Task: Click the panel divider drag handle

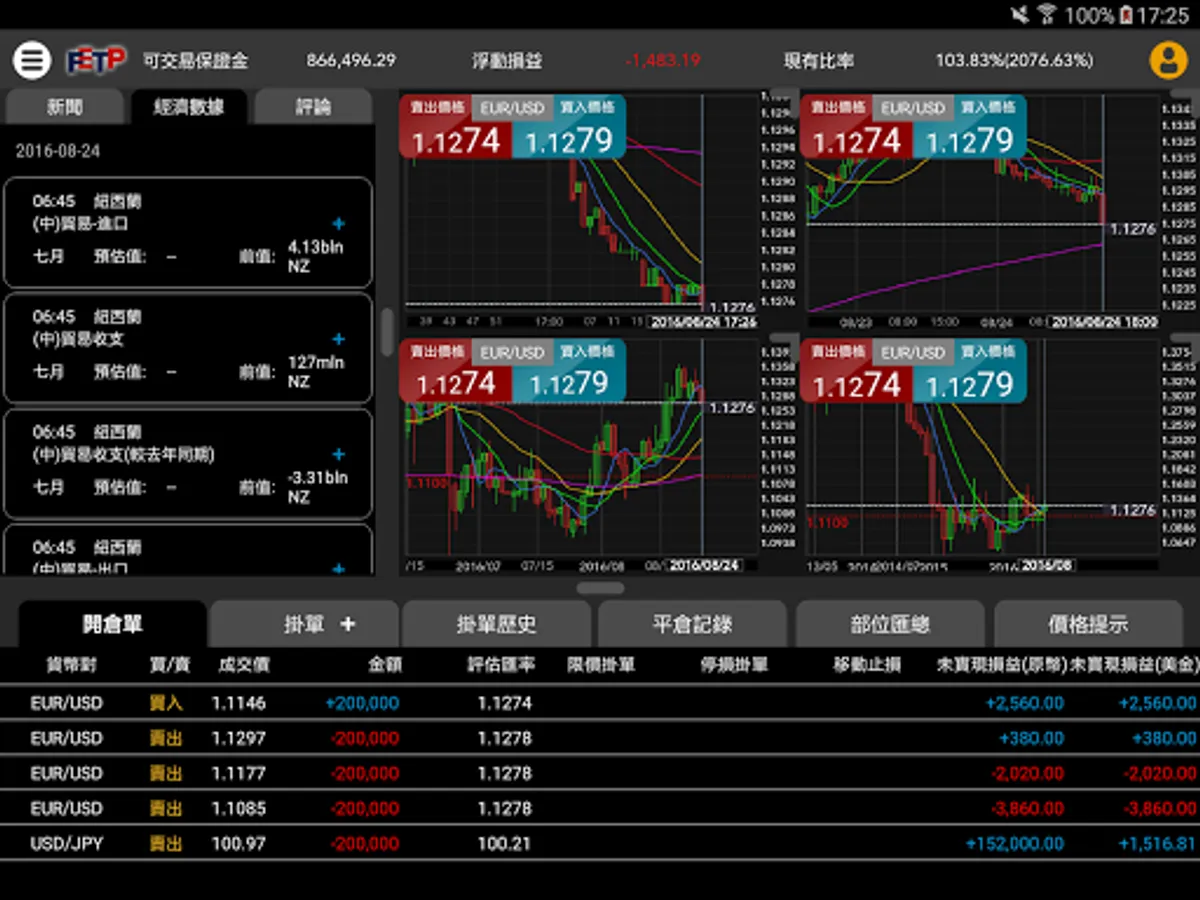Action: [x=600, y=589]
